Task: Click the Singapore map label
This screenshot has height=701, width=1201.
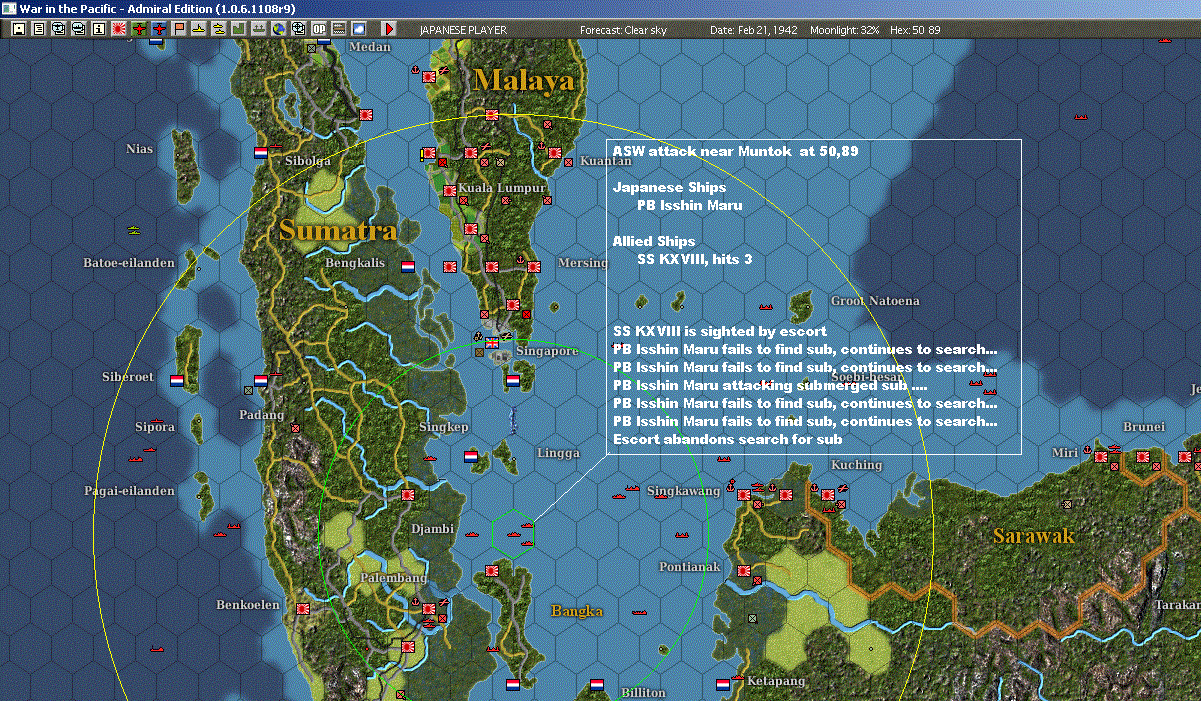Action: 547,351
